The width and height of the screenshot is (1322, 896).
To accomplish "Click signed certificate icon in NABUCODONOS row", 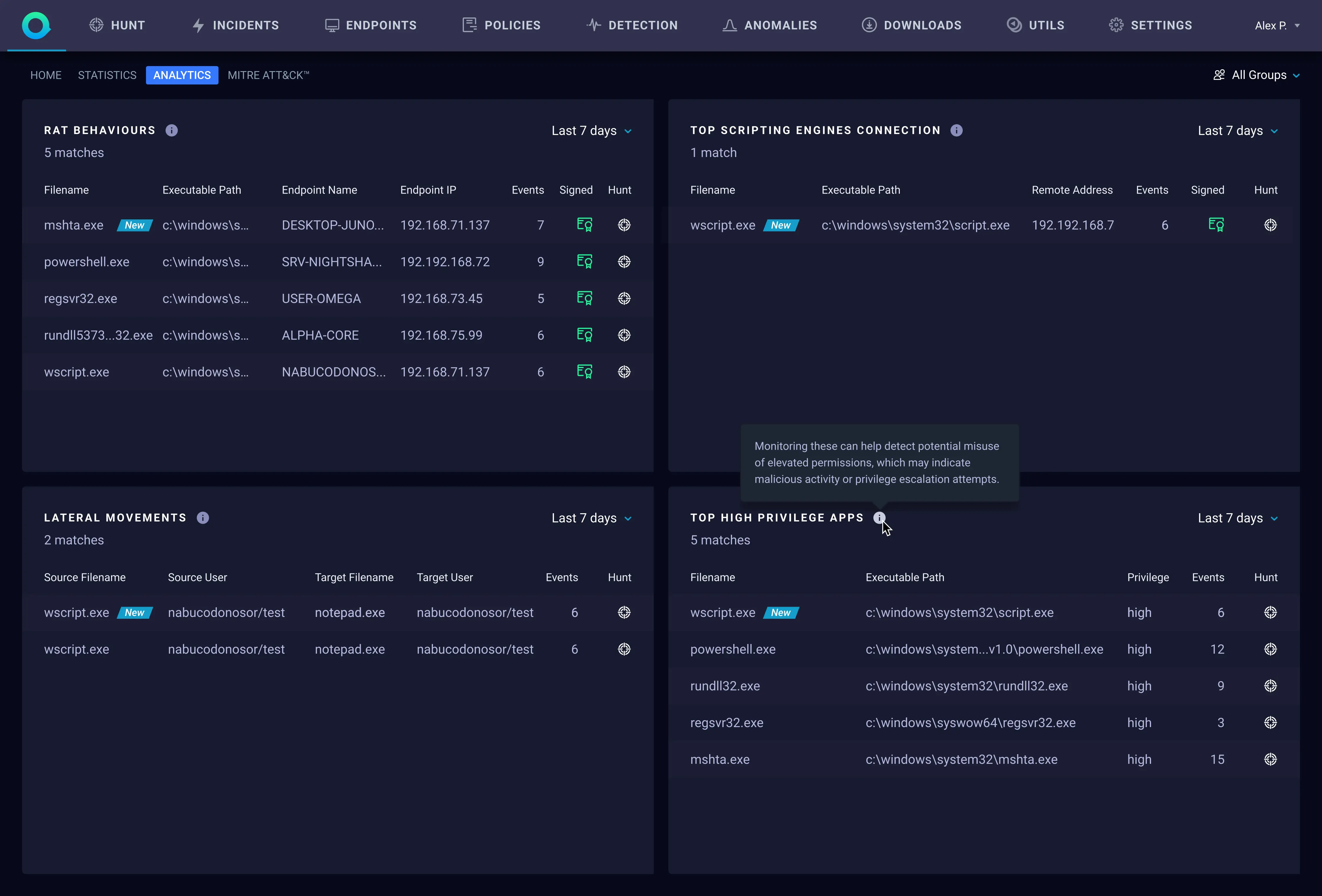I will (585, 372).
